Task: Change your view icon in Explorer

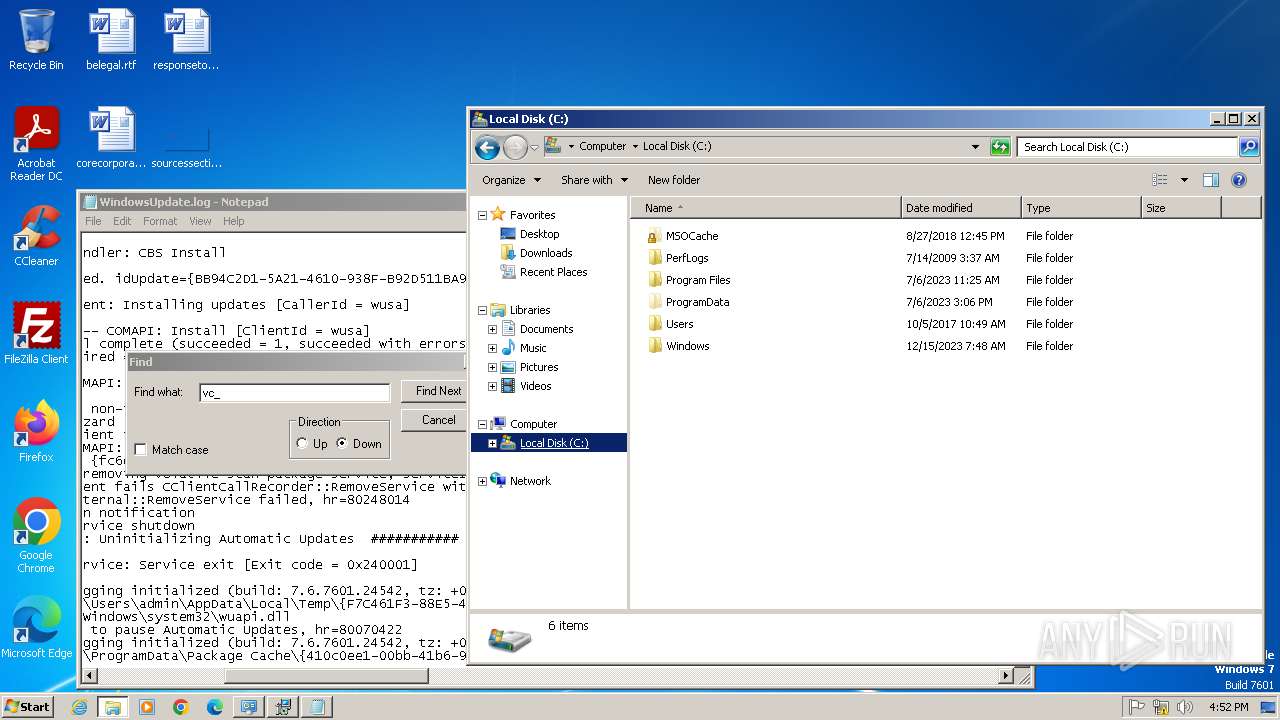Action: click(x=1160, y=180)
